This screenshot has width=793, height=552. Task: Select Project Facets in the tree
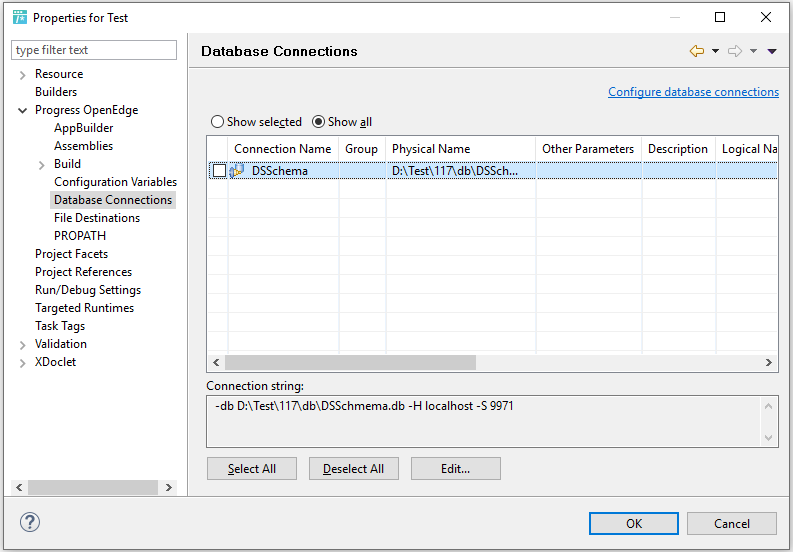tap(71, 254)
